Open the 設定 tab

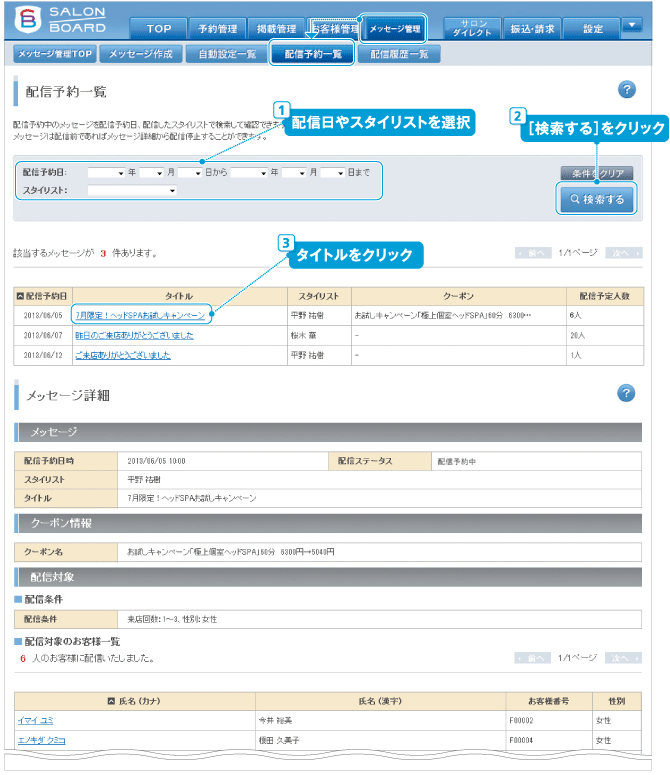coord(593,30)
